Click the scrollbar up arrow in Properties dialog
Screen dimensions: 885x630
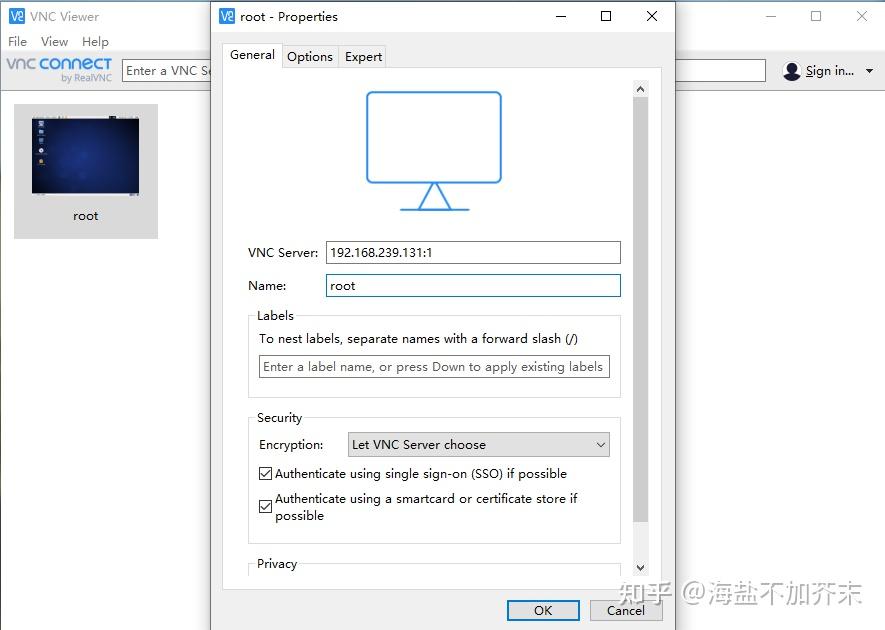pyautogui.click(x=641, y=87)
